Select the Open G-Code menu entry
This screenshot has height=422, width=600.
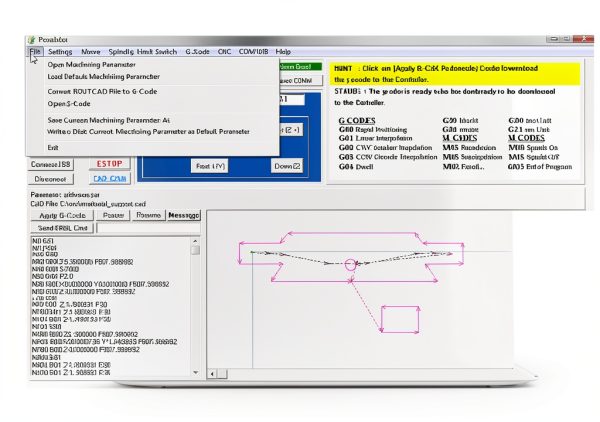69,104
